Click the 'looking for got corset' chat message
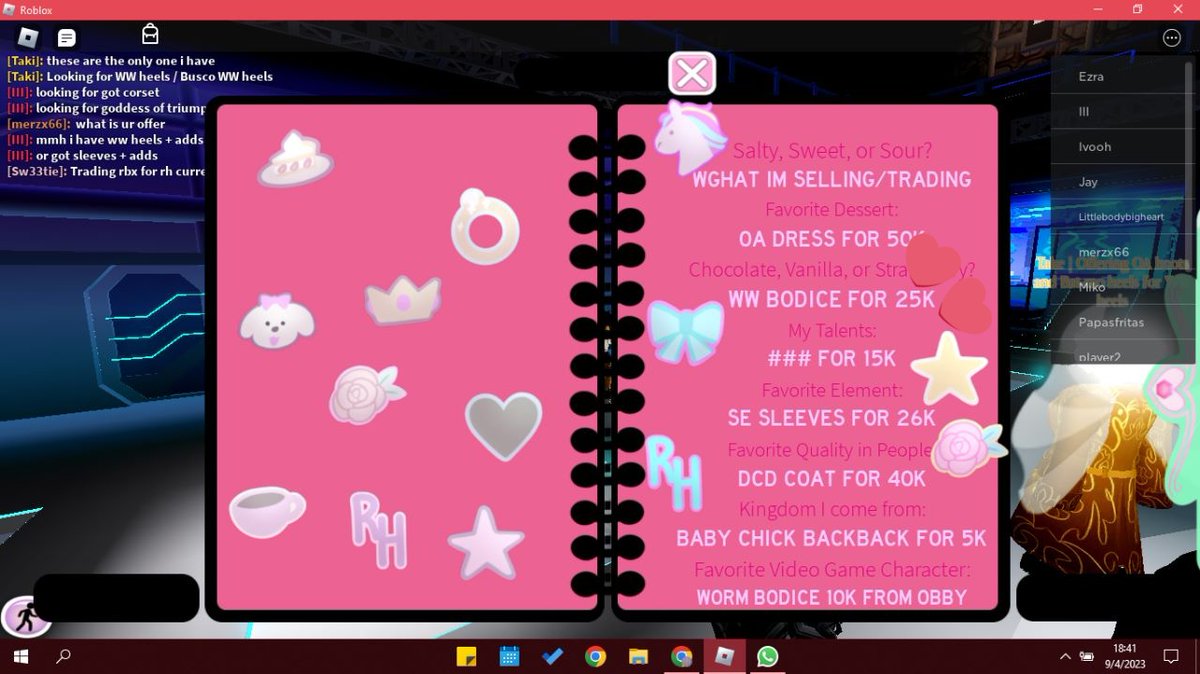The height and width of the screenshot is (674, 1200). (x=83, y=92)
